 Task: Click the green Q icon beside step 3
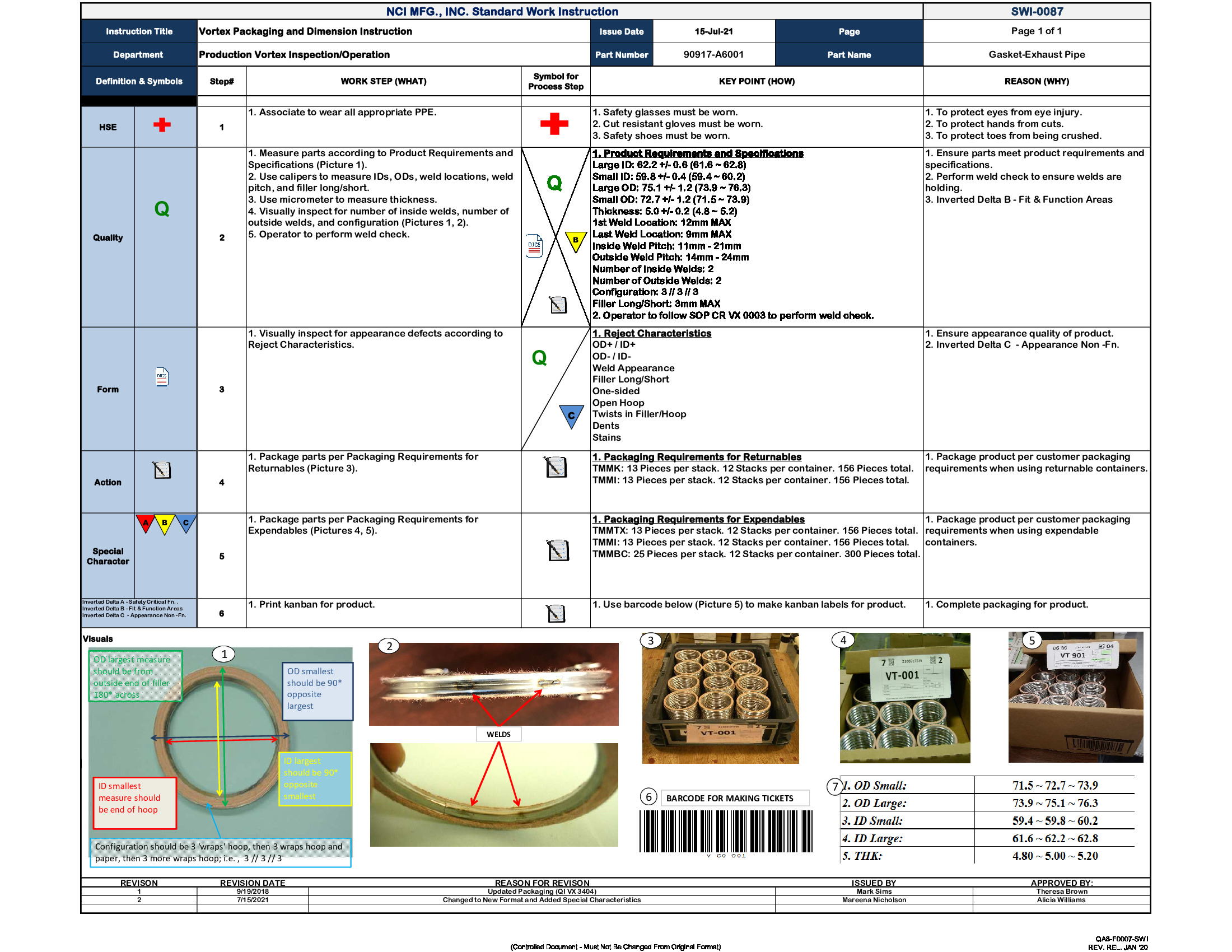click(x=540, y=358)
